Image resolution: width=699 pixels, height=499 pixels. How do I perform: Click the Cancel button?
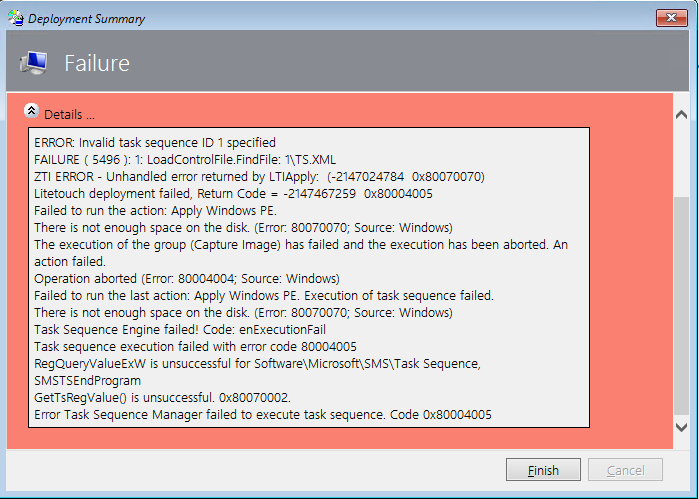625,470
